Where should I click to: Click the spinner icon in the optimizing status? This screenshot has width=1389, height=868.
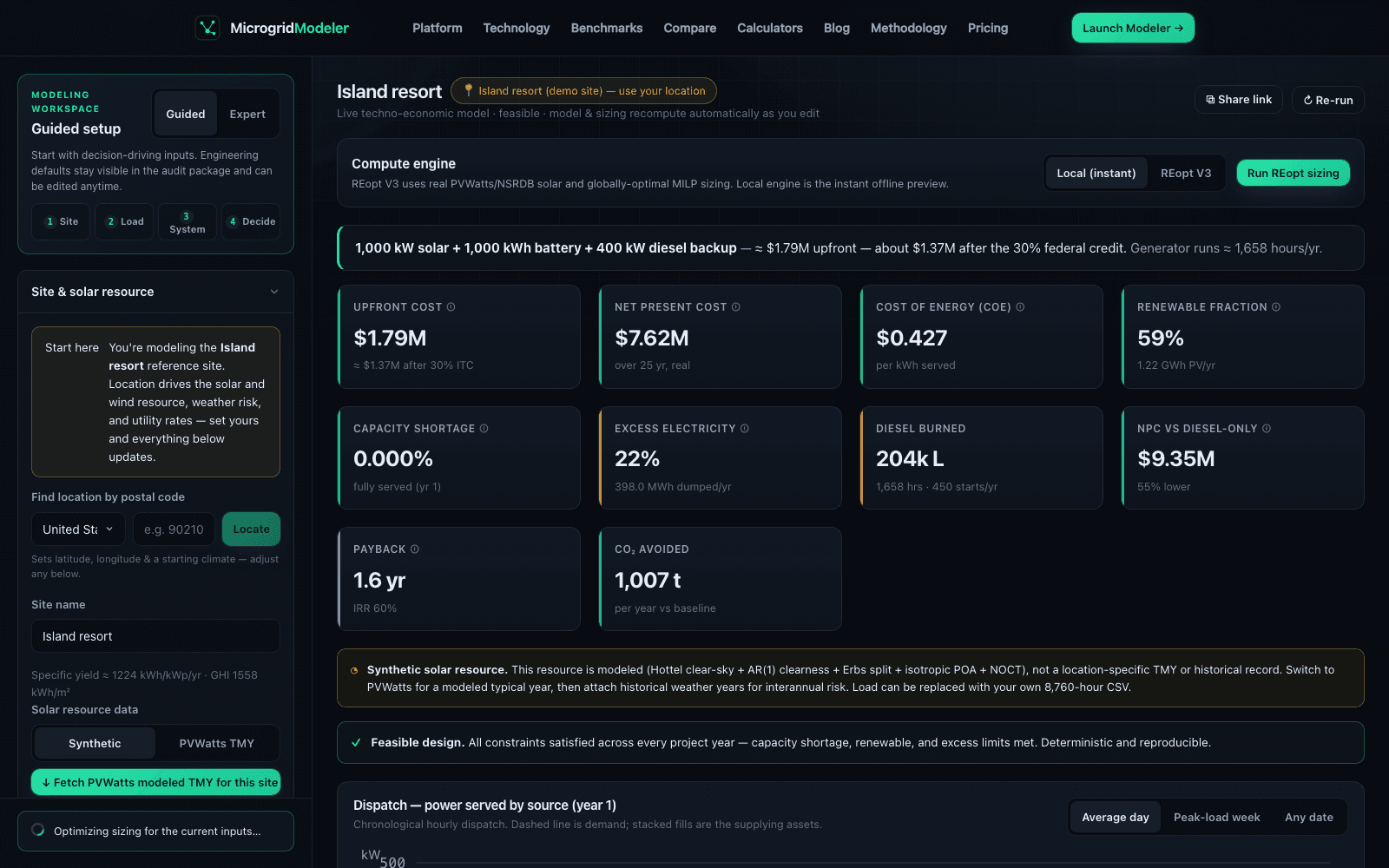coord(38,830)
